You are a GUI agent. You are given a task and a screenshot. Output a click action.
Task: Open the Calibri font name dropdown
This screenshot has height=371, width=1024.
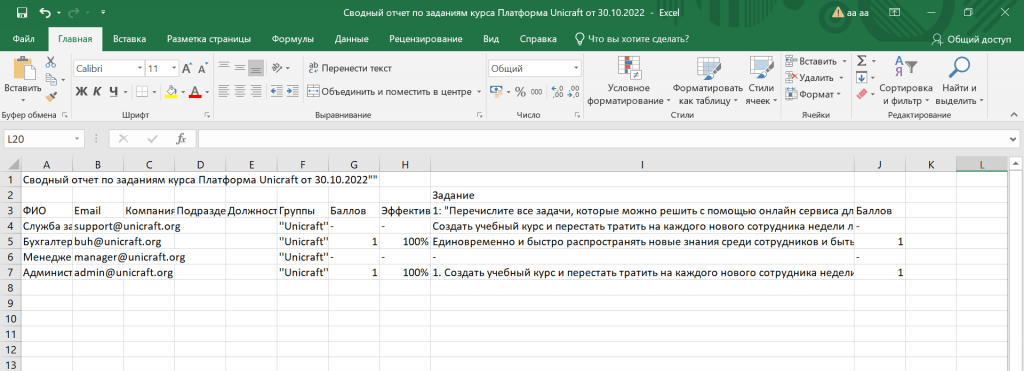point(140,68)
